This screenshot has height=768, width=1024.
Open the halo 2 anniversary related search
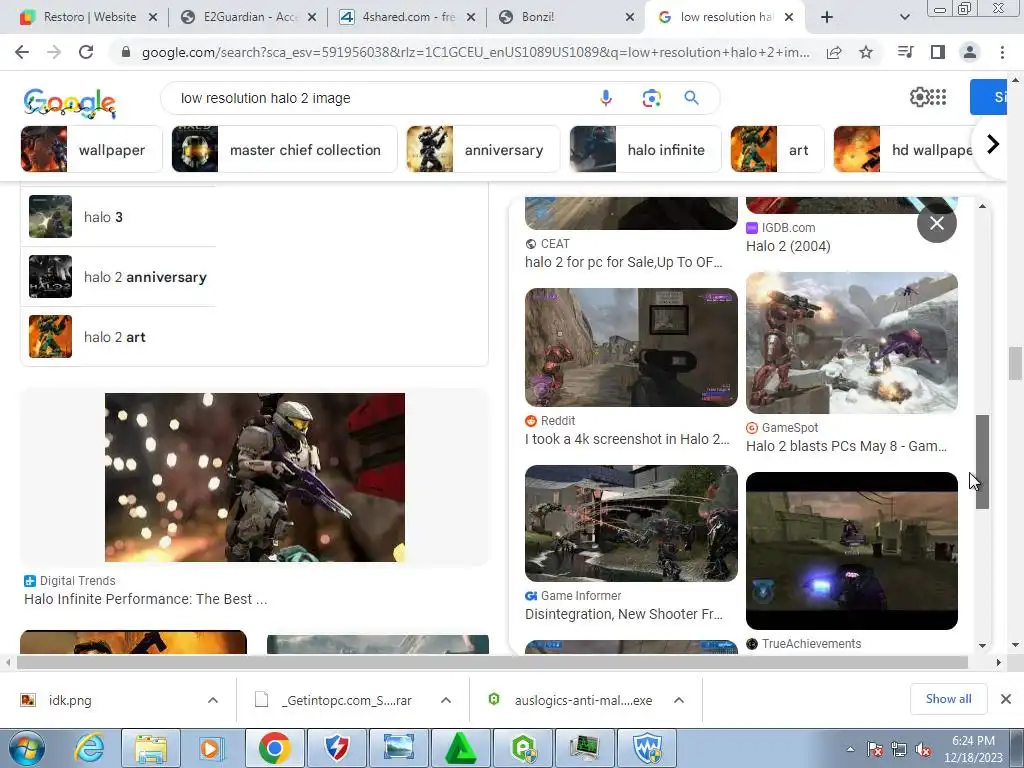click(x=118, y=277)
